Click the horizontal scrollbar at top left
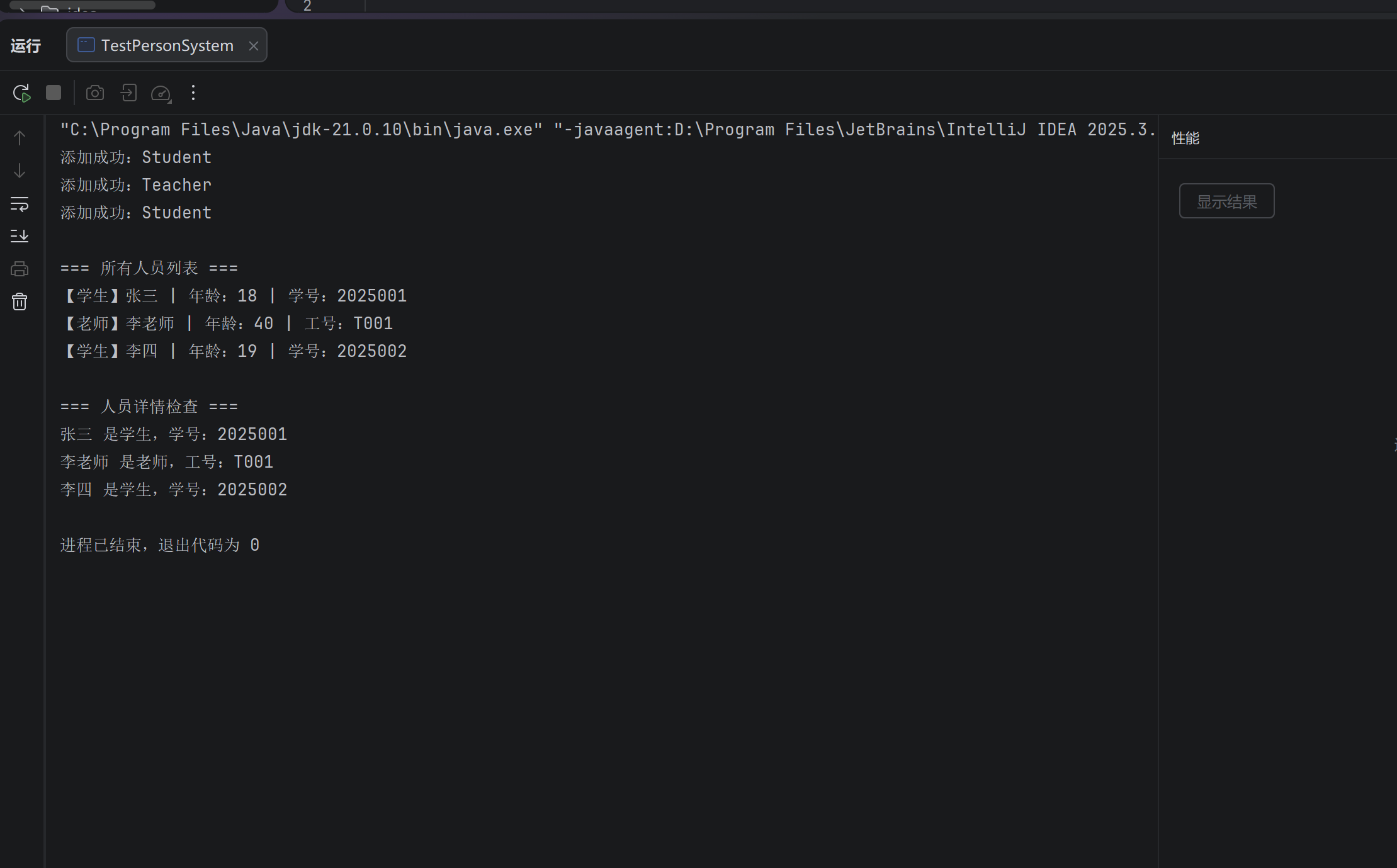 click(82, 5)
